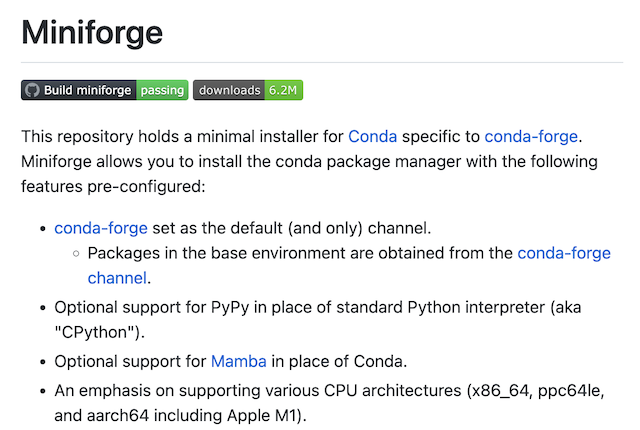Click the bullet before 'An emphasis on supporting'
The width and height of the screenshot is (640, 430).
[43, 392]
